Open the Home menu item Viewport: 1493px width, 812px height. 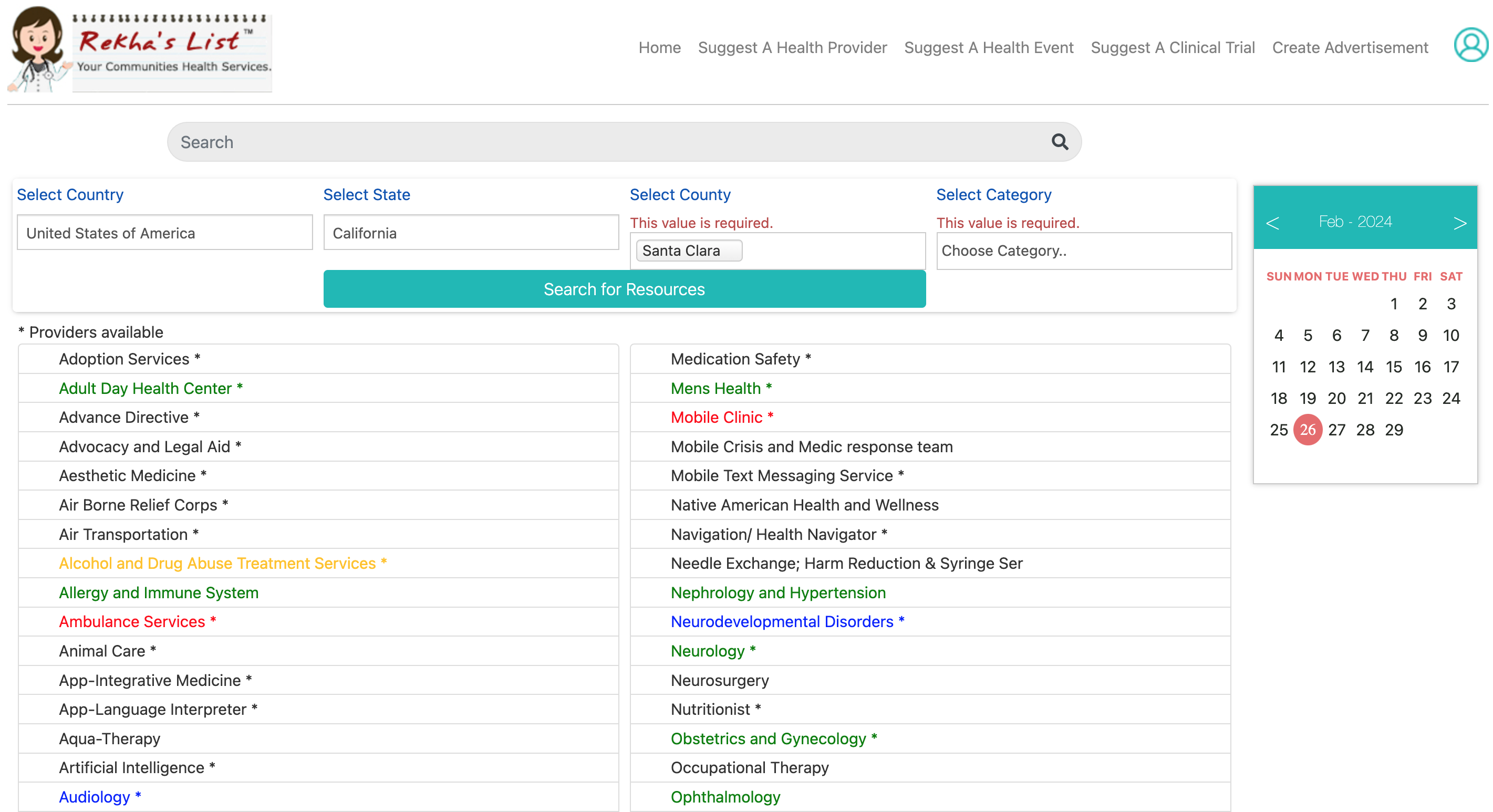pyautogui.click(x=659, y=47)
